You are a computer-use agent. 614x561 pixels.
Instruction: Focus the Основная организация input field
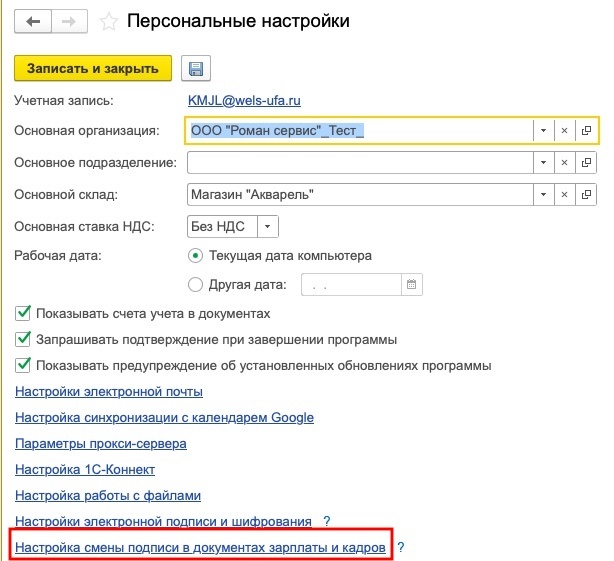(x=360, y=130)
